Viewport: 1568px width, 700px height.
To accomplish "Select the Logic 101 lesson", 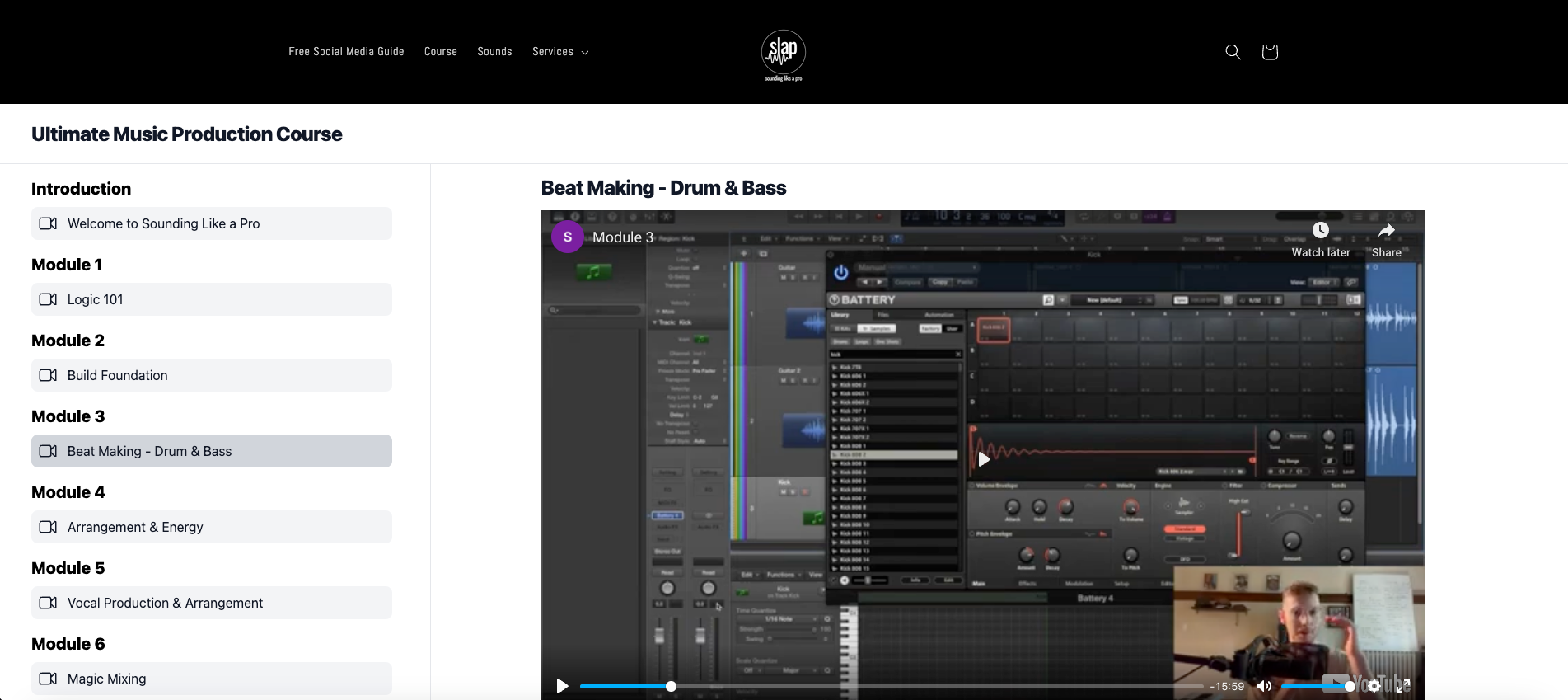I will click(x=212, y=299).
